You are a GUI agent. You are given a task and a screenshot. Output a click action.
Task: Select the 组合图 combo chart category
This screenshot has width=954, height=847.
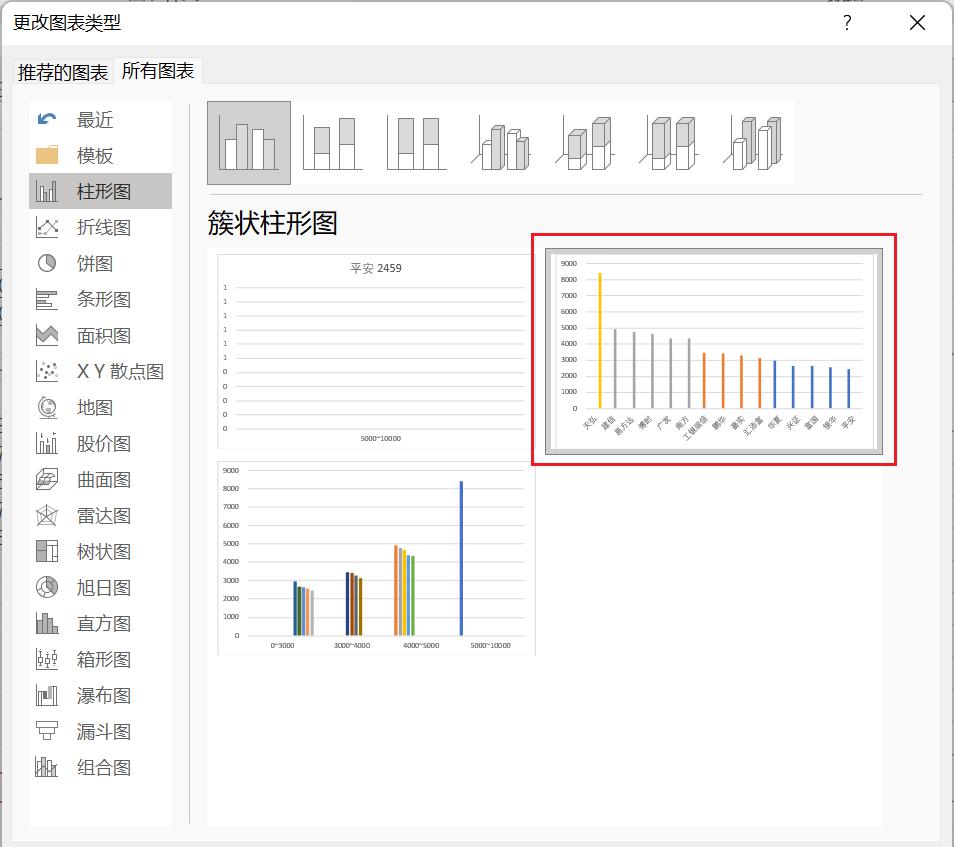[x=100, y=767]
